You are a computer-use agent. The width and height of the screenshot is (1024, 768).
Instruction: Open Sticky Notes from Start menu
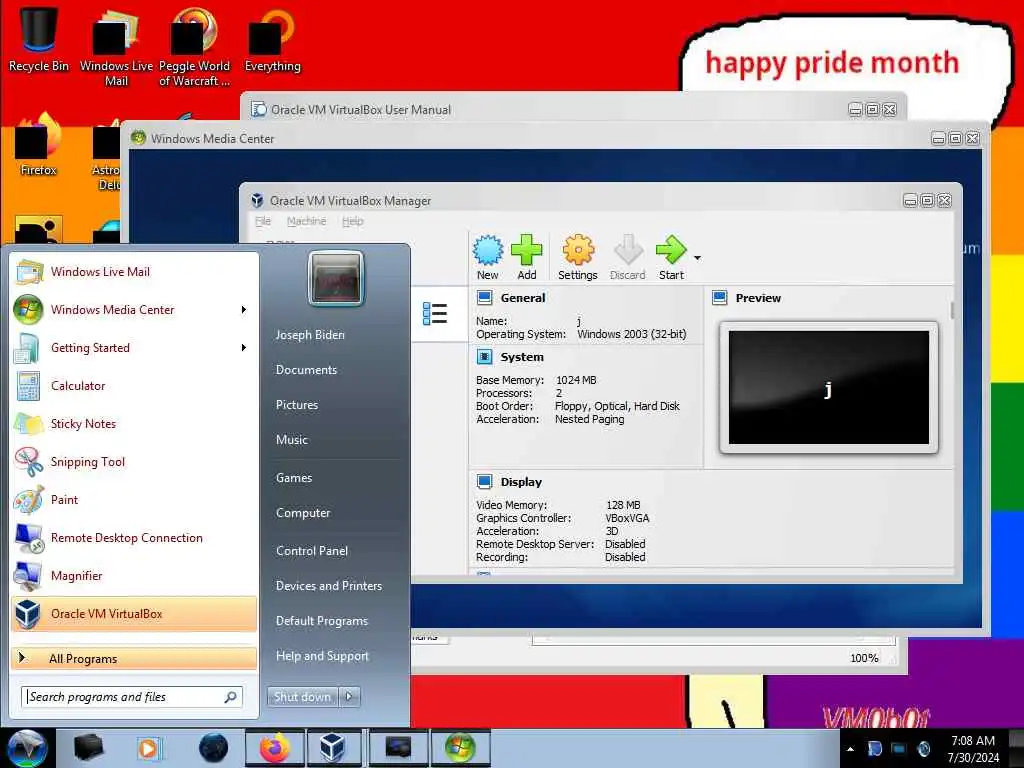coord(134,424)
